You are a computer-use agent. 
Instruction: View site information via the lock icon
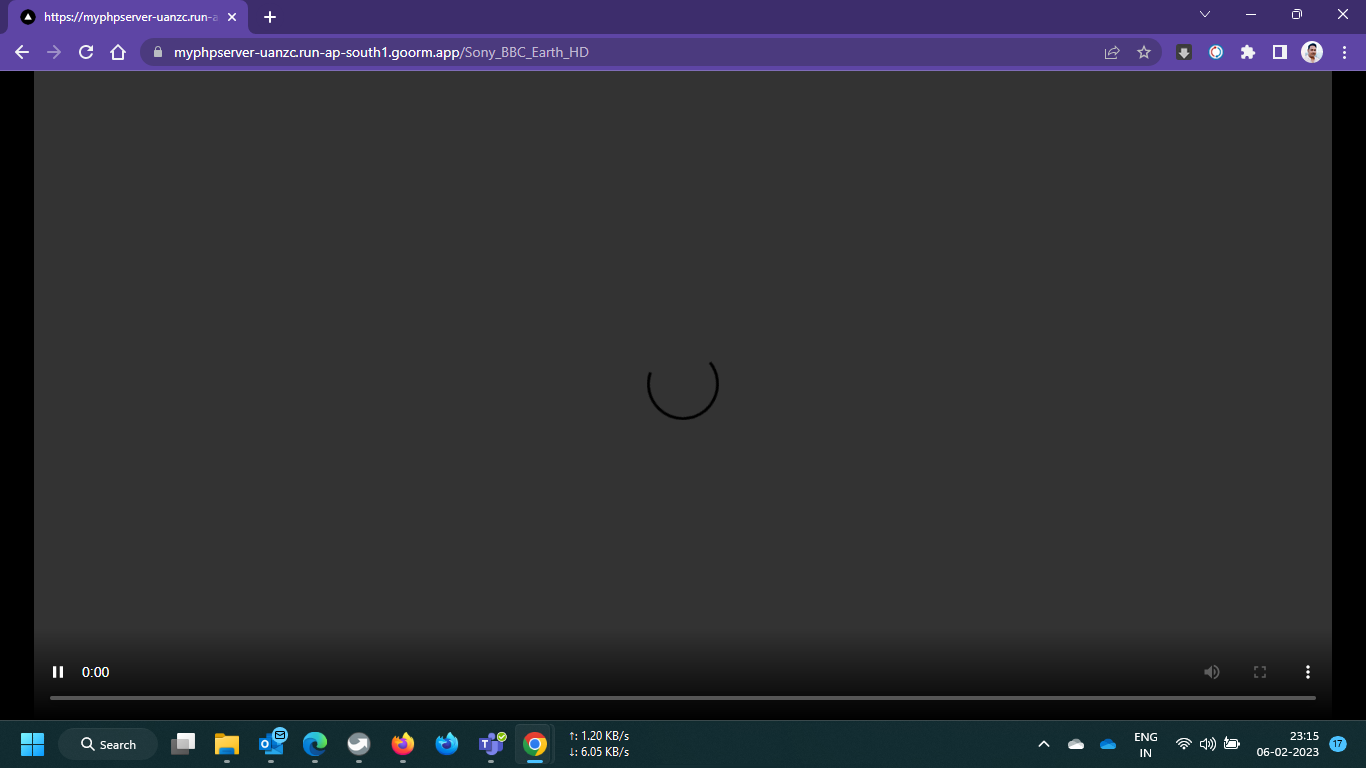click(x=157, y=52)
